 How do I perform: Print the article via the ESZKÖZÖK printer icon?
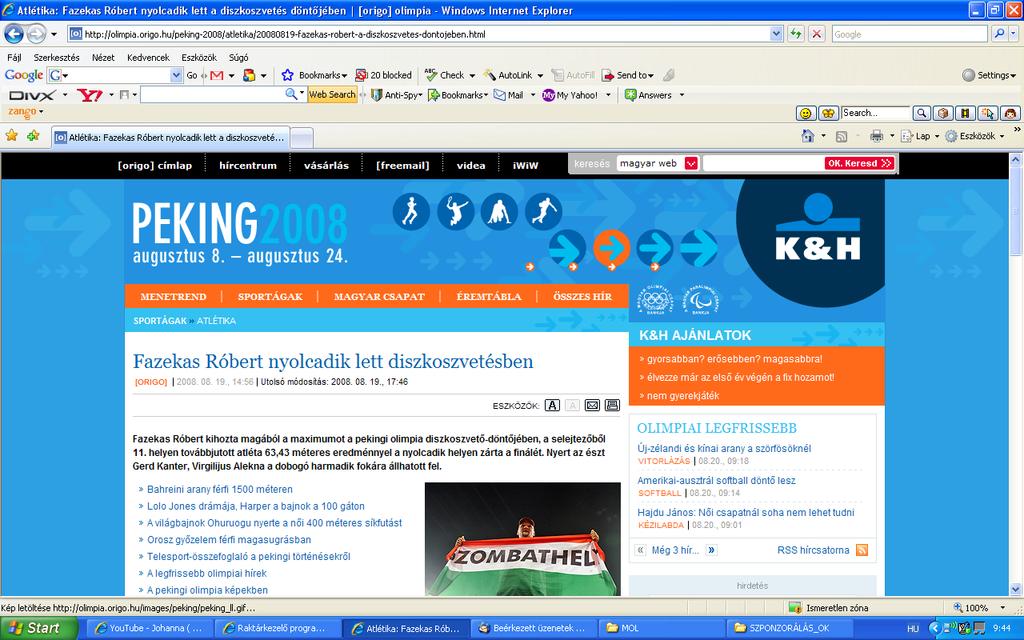click(612, 406)
